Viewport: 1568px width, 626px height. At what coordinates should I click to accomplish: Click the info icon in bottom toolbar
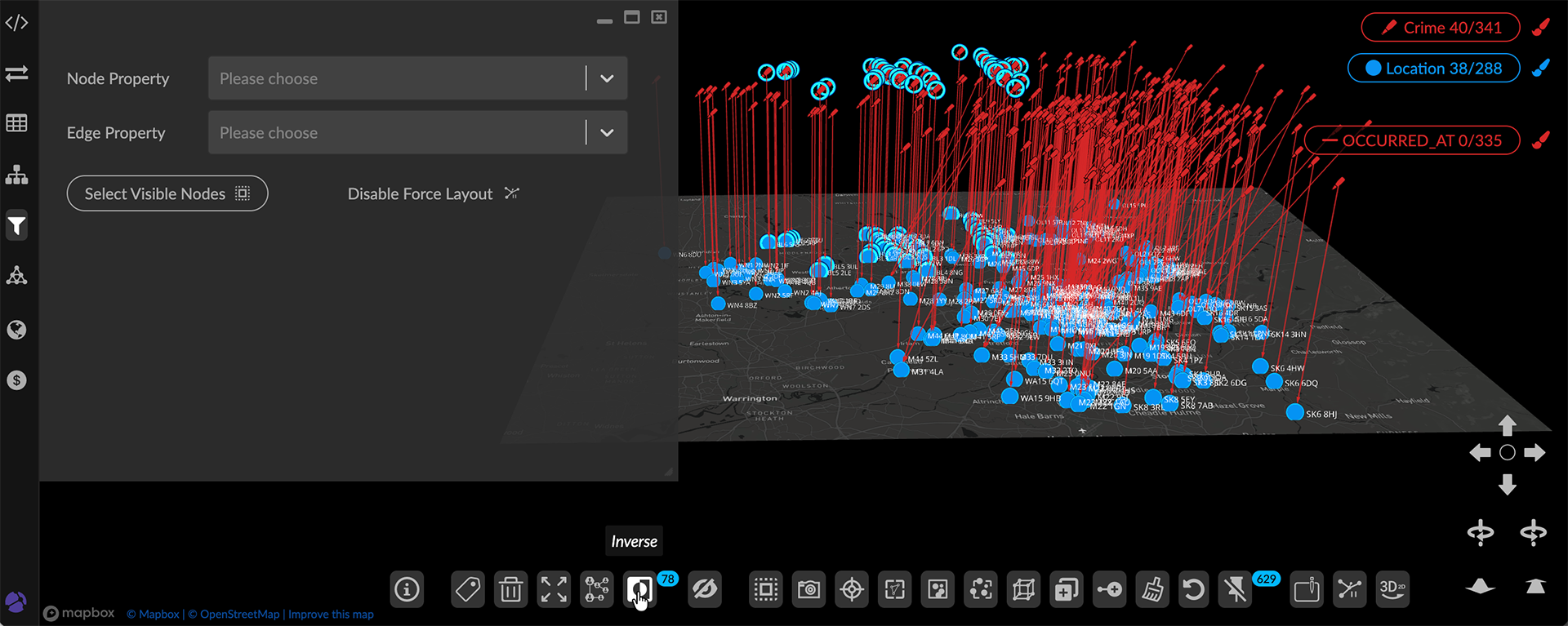407,589
